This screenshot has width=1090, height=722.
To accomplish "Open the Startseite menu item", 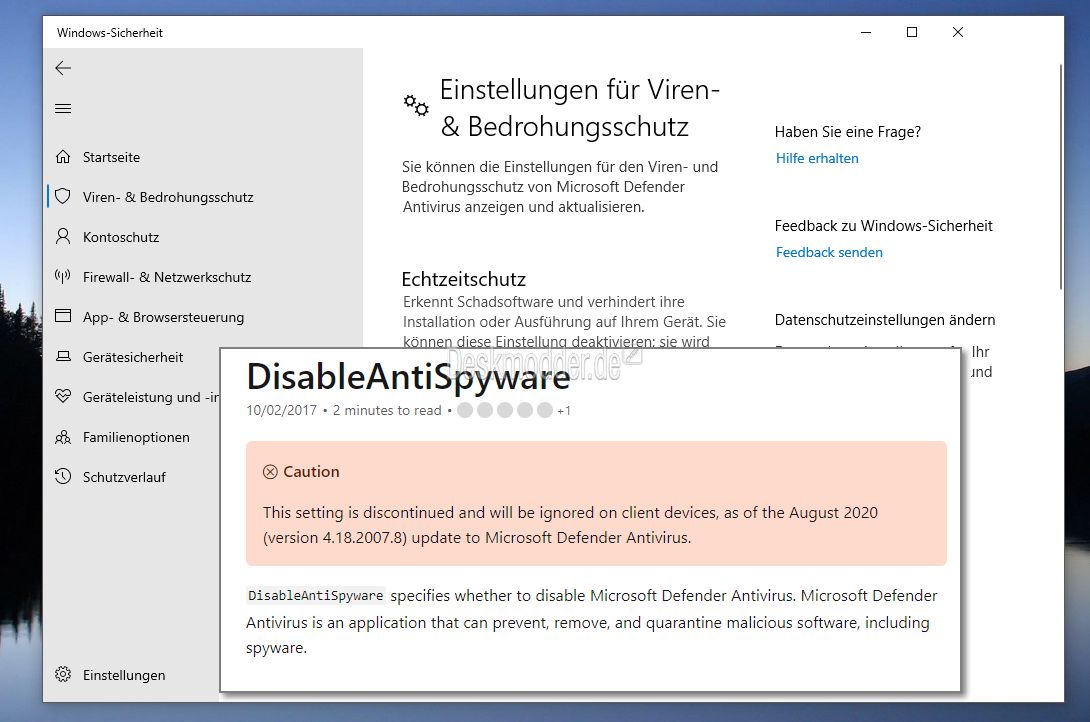I will (111, 157).
